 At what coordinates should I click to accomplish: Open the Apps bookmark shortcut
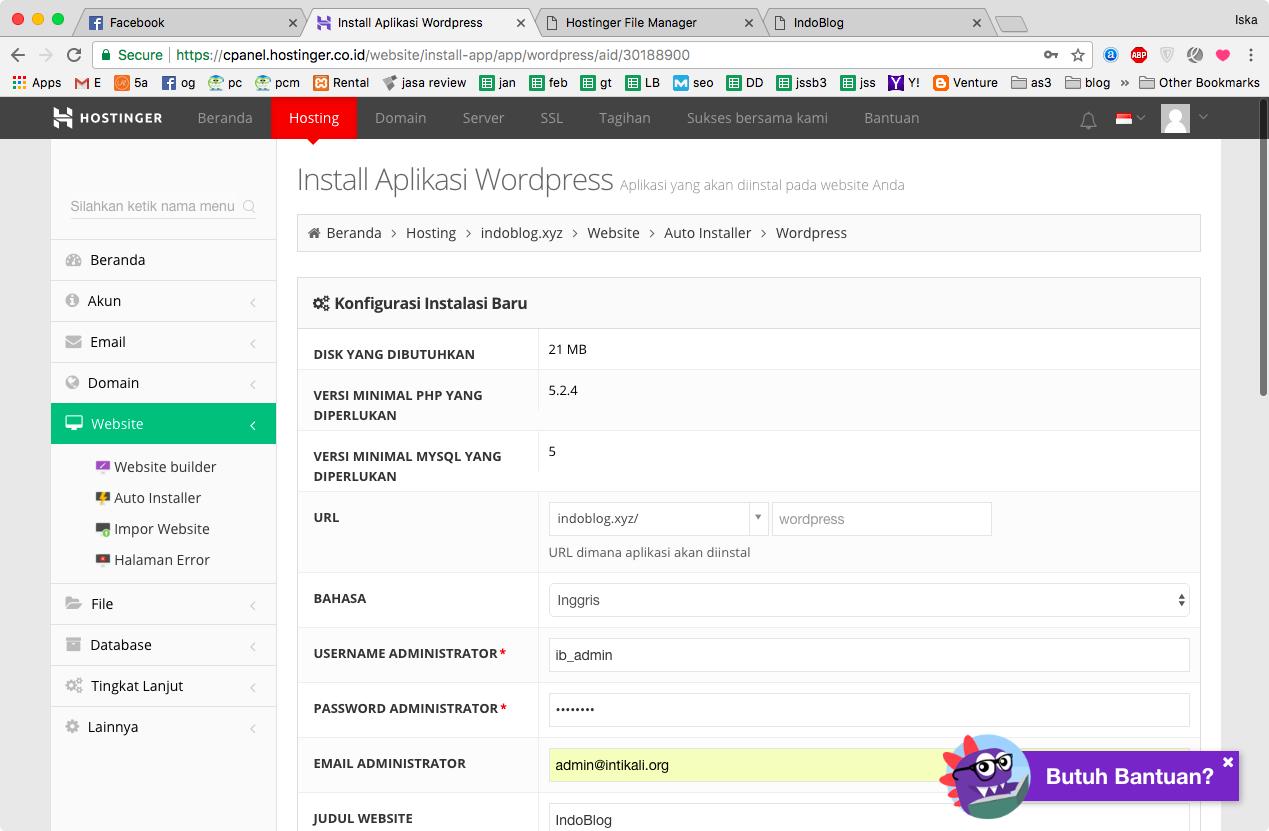(x=37, y=83)
